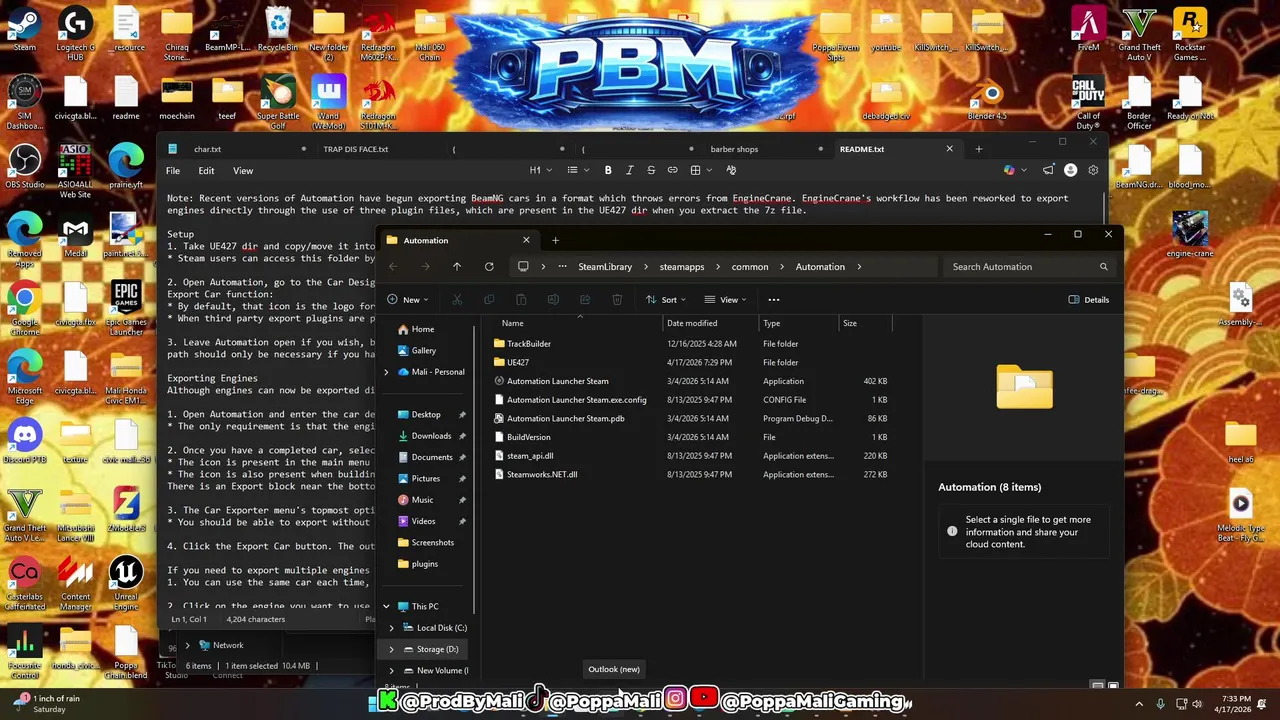
Task: Clear formatting icon in Notepad toolbar
Action: [731, 170]
